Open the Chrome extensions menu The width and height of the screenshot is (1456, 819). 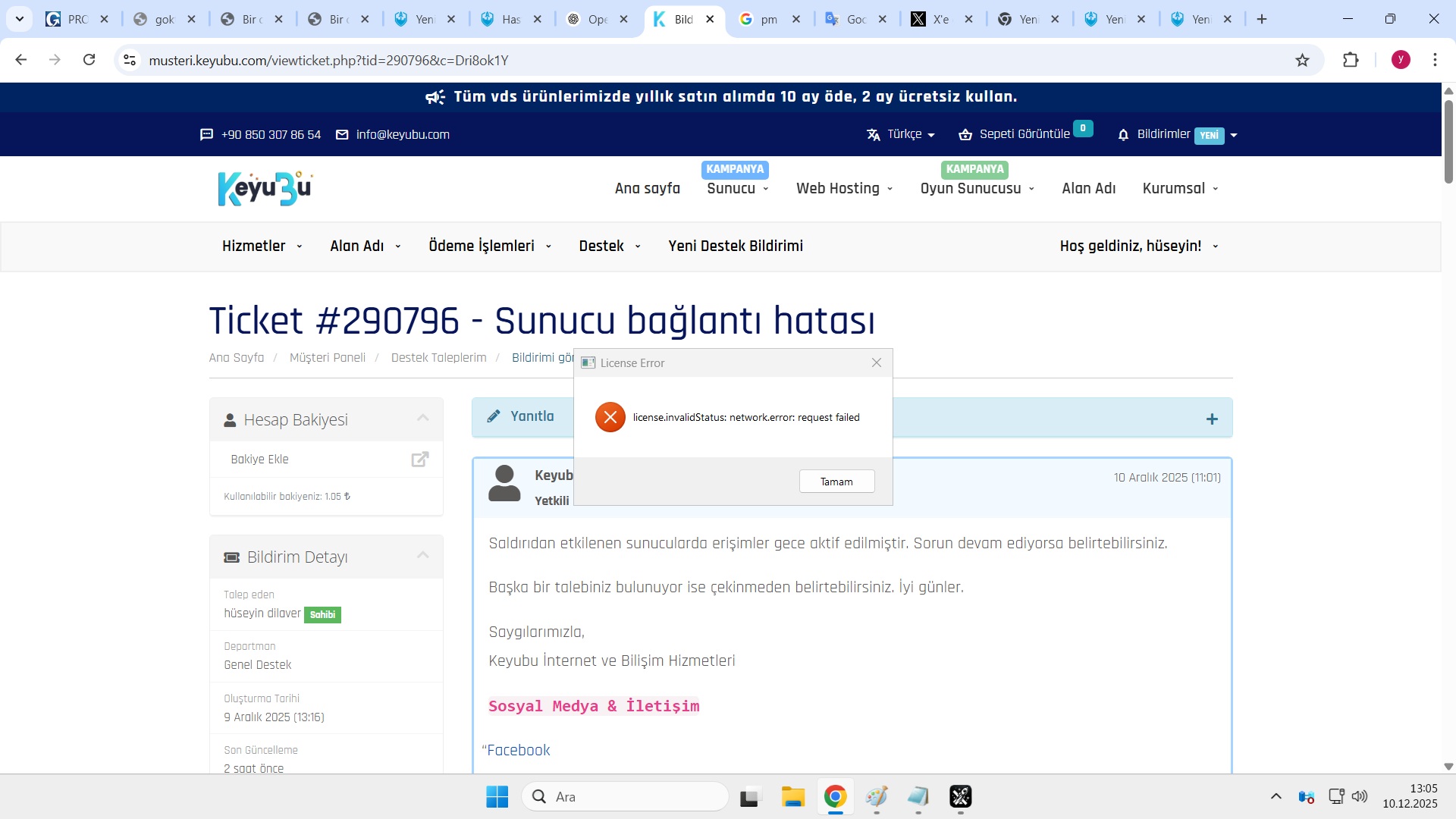point(1351,60)
